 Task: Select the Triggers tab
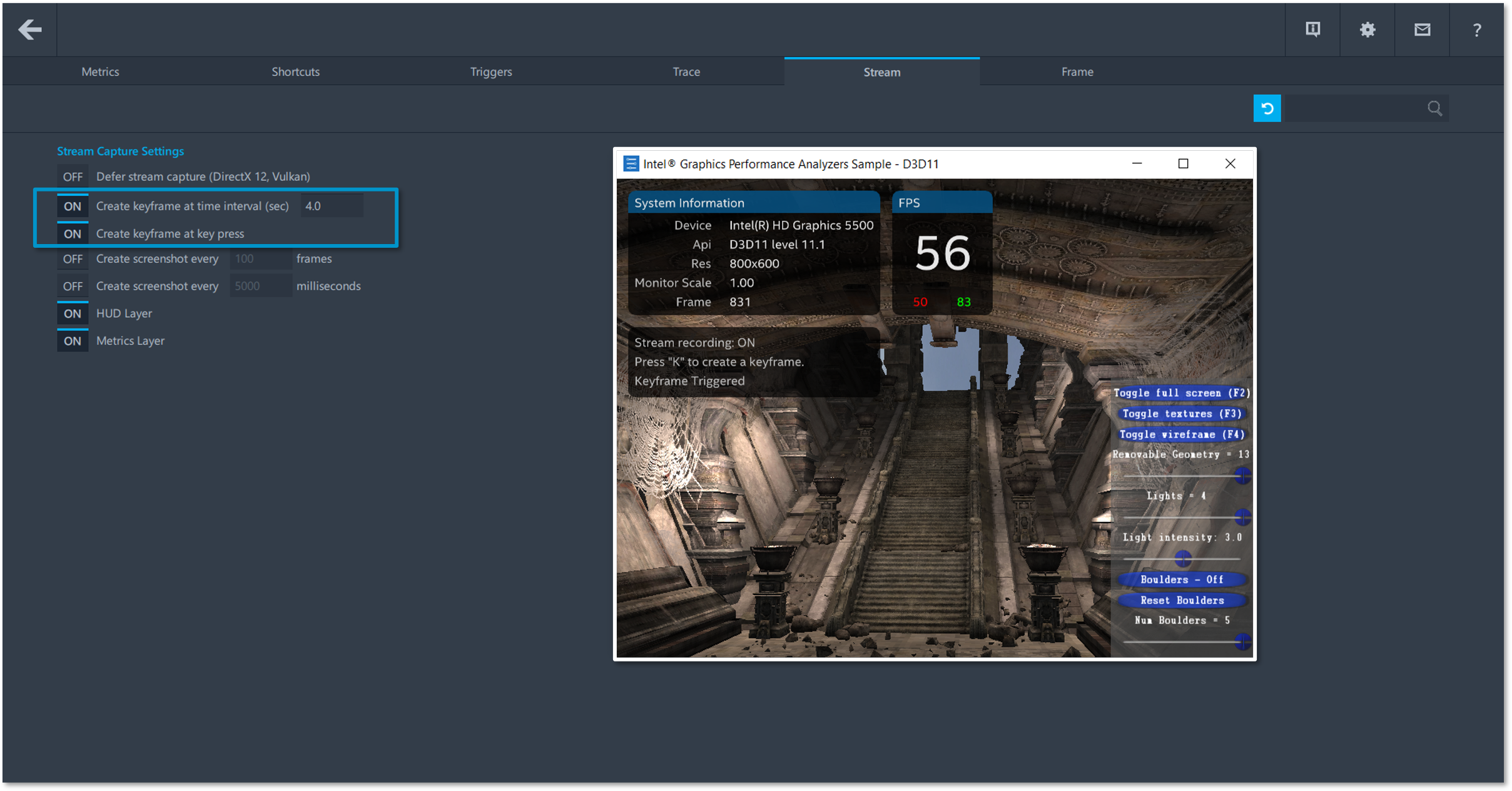[x=491, y=72]
